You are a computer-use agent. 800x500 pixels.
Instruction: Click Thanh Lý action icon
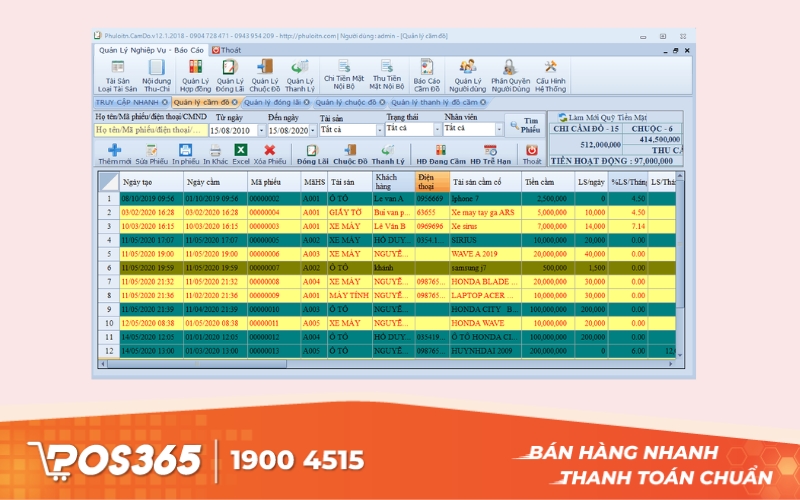388,154
